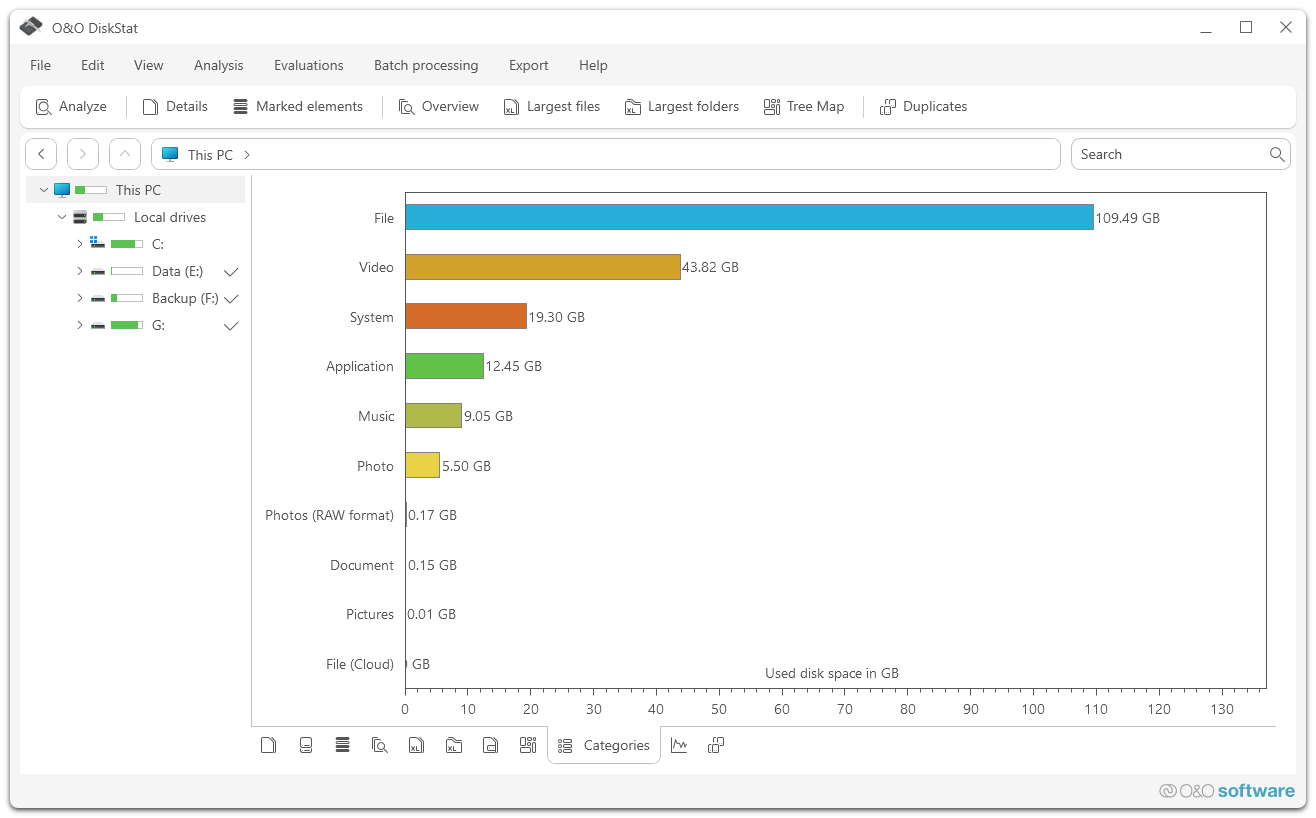Select Local drives in the tree
The height and width of the screenshot is (818, 1316).
[x=170, y=217]
